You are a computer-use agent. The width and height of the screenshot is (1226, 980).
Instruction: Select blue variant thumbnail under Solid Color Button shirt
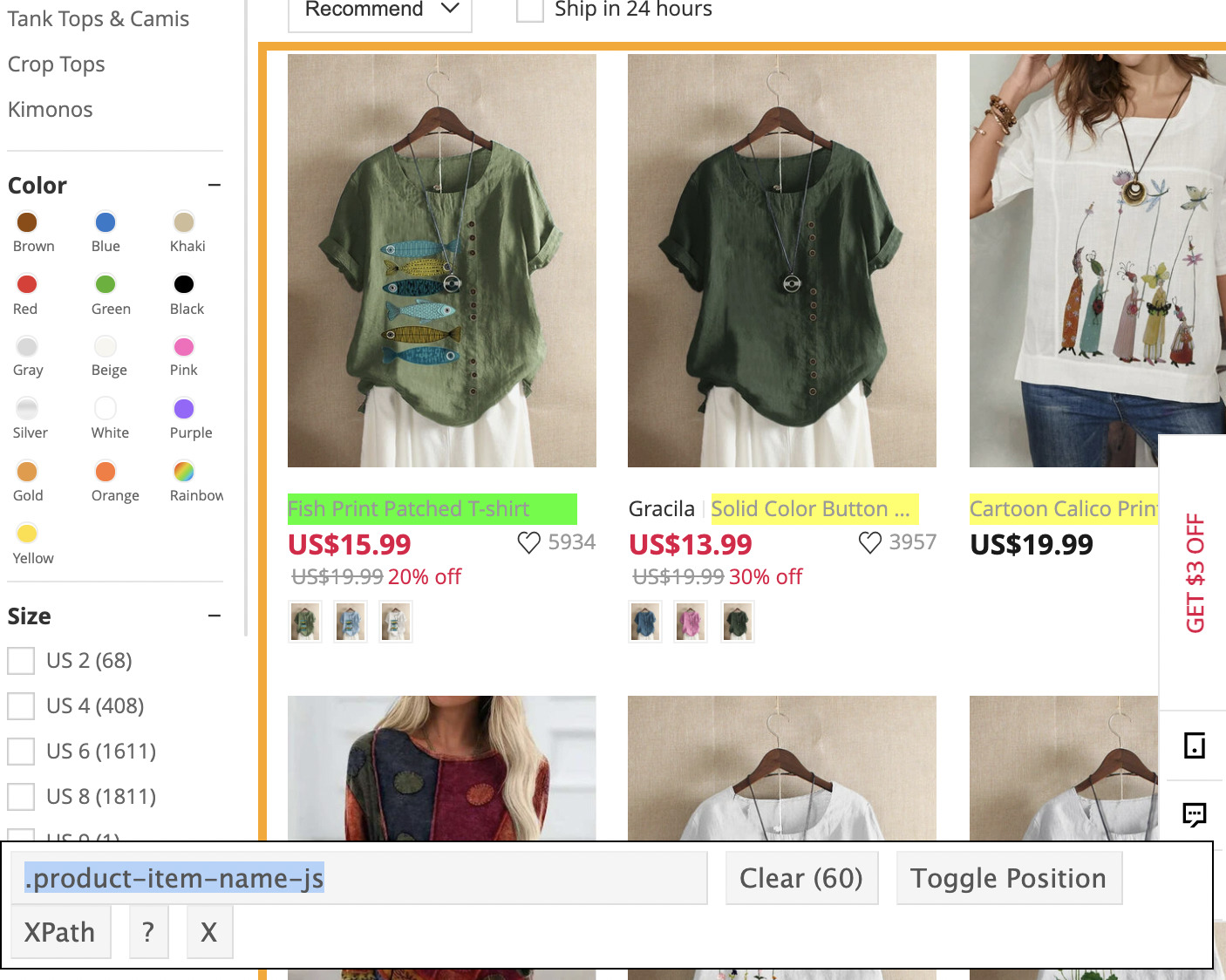(645, 622)
